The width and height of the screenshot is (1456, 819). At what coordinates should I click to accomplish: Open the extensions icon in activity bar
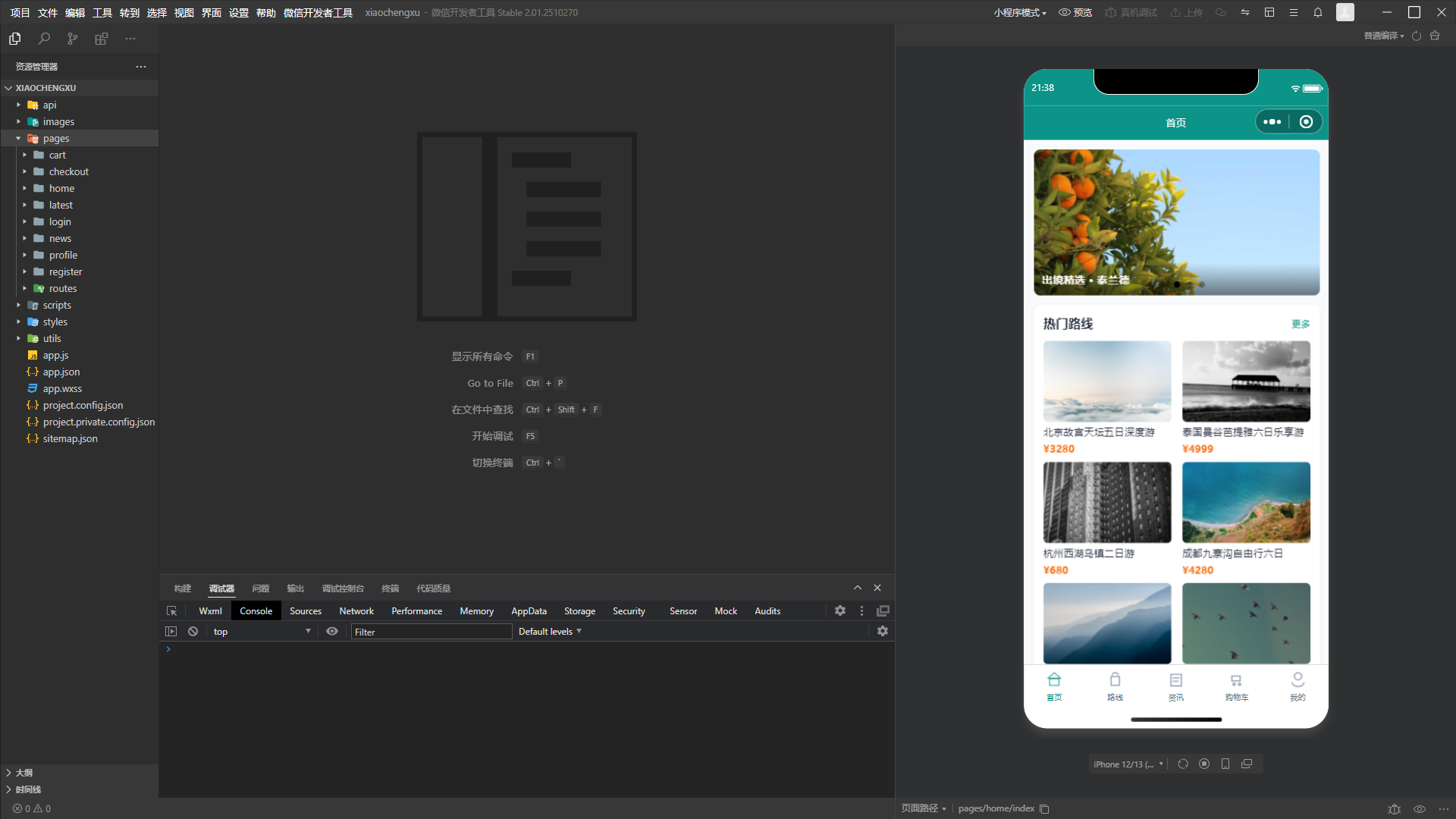coord(102,39)
